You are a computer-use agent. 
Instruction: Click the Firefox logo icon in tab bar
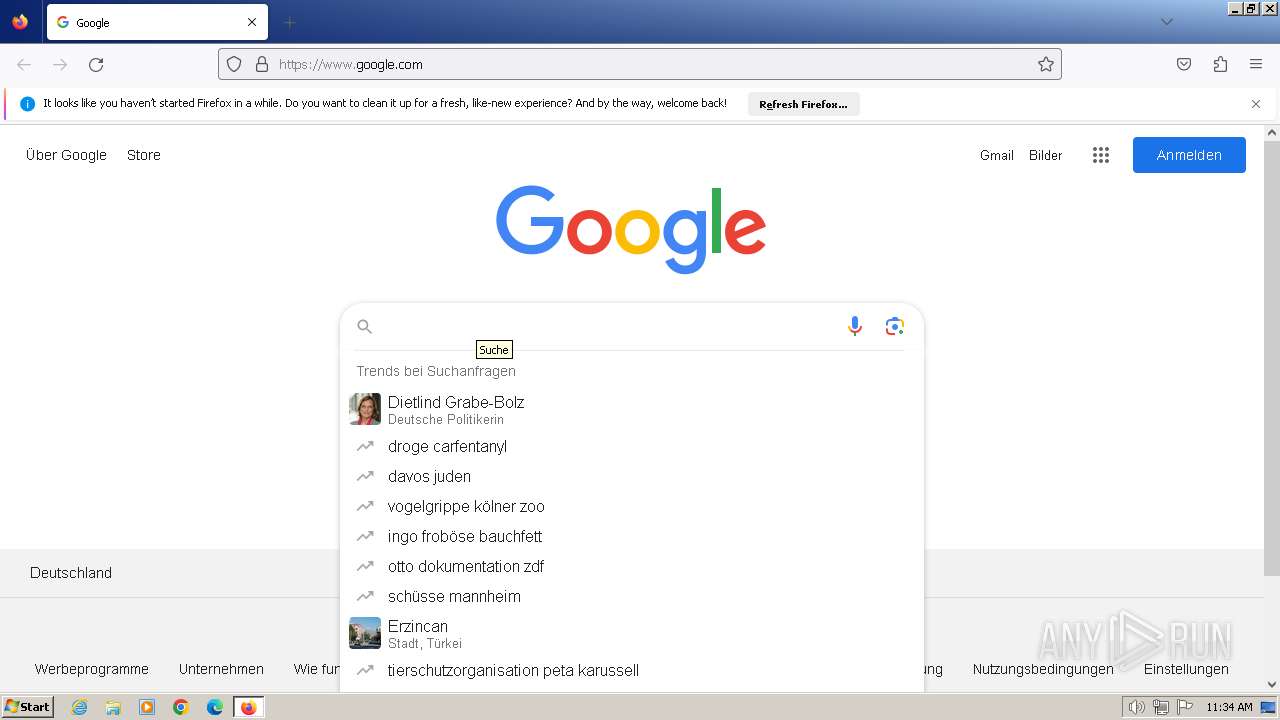20,22
